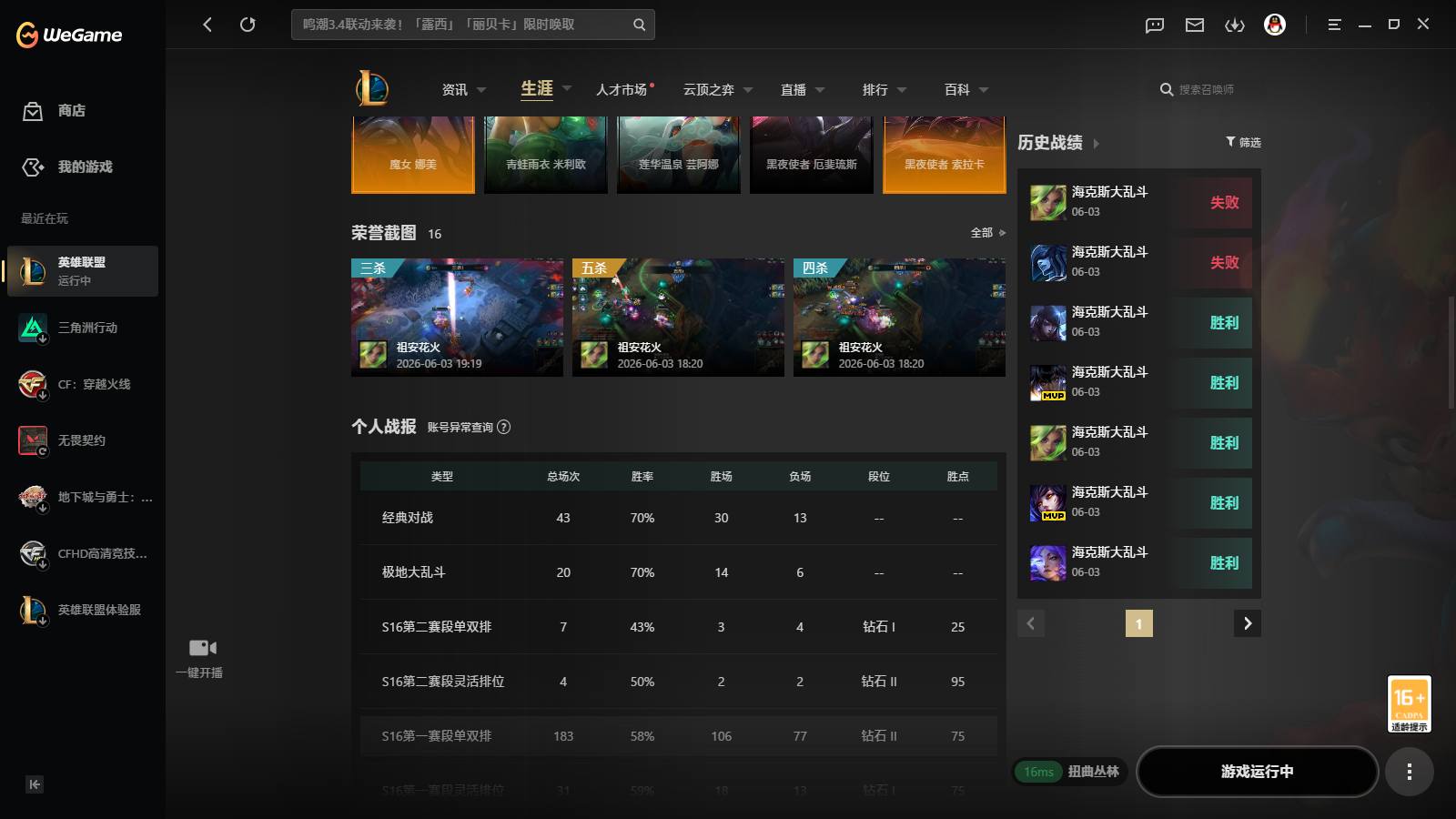Open the chat messages icon
Image resolution: width=1456 pixels, height=819 pixels.
tap(1155, 25)
